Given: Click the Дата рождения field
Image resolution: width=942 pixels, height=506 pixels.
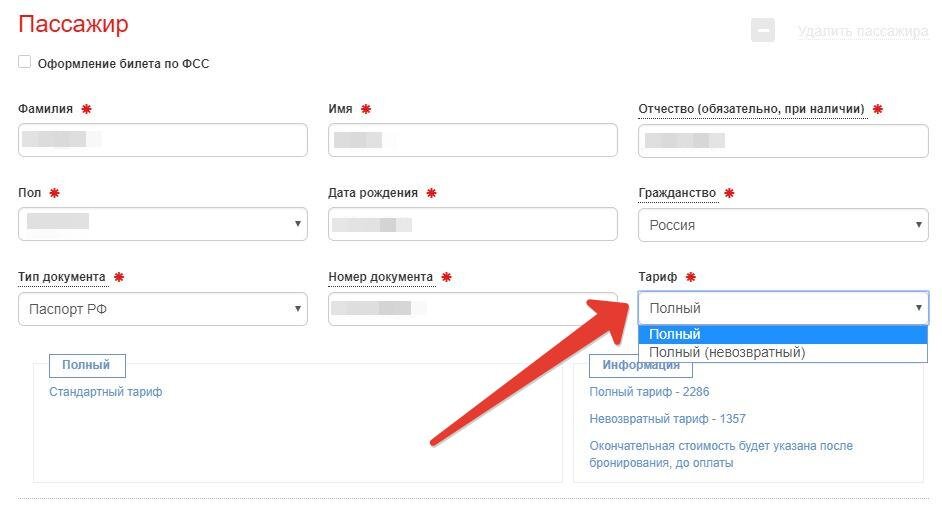Looking at the screenshot, I should click(473, 224).
